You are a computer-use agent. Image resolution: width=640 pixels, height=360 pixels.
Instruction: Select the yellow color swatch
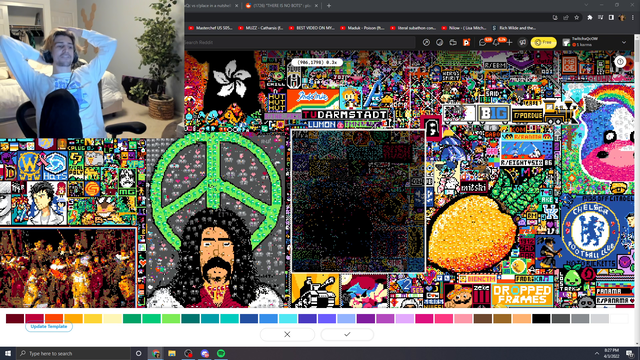(x=93, y=318)
